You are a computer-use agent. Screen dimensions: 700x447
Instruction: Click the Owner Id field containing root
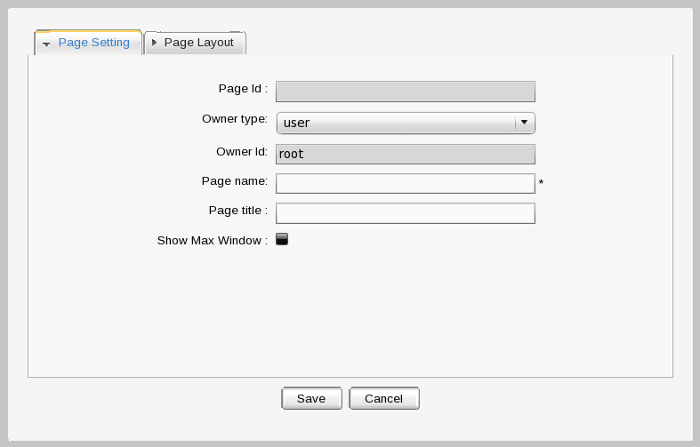click(x=405, y=154)
